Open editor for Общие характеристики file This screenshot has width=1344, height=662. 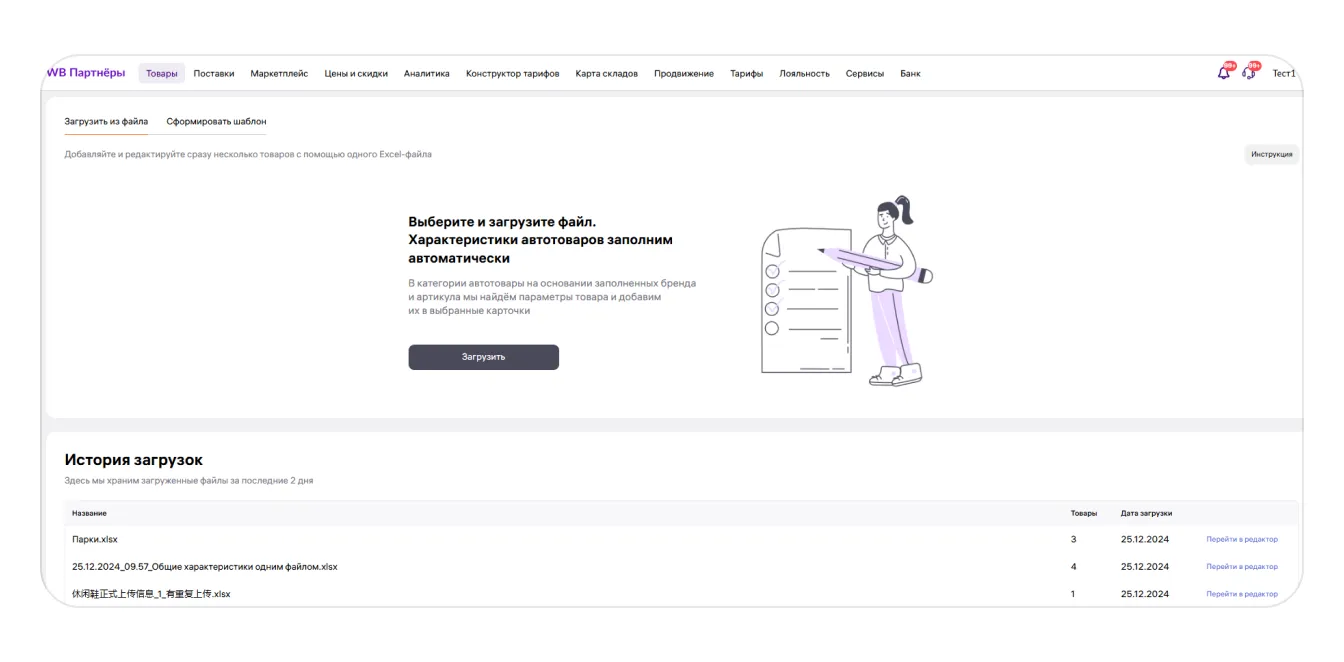[x=1241, y=566]
